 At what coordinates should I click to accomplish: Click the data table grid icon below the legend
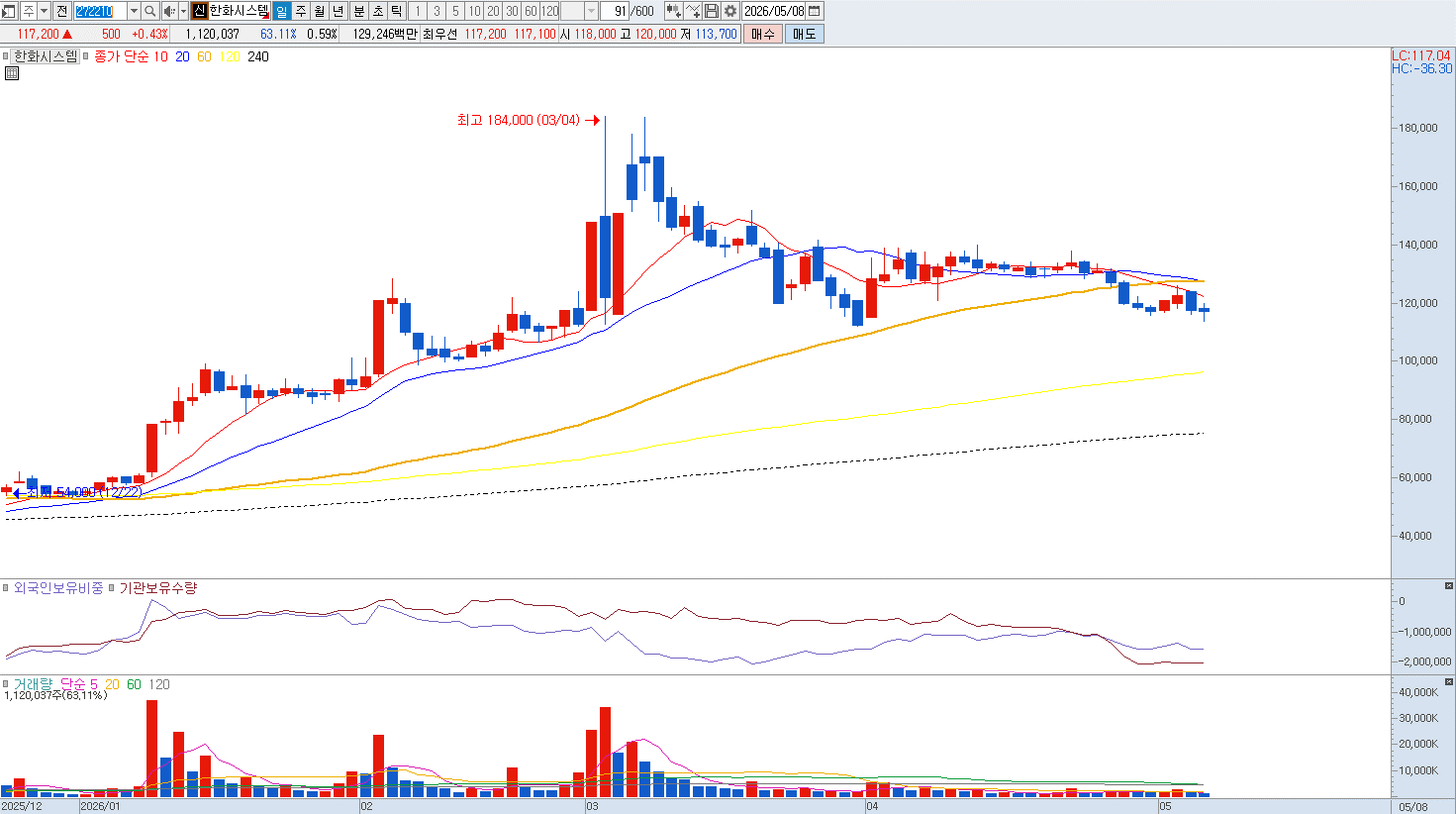coord(12,73)
